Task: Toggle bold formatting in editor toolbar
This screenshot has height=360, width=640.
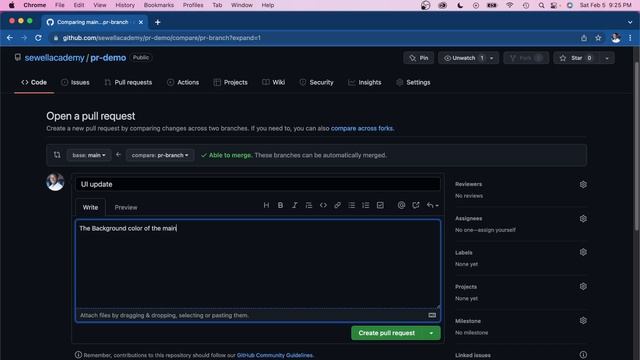Action: coord(280,205)
